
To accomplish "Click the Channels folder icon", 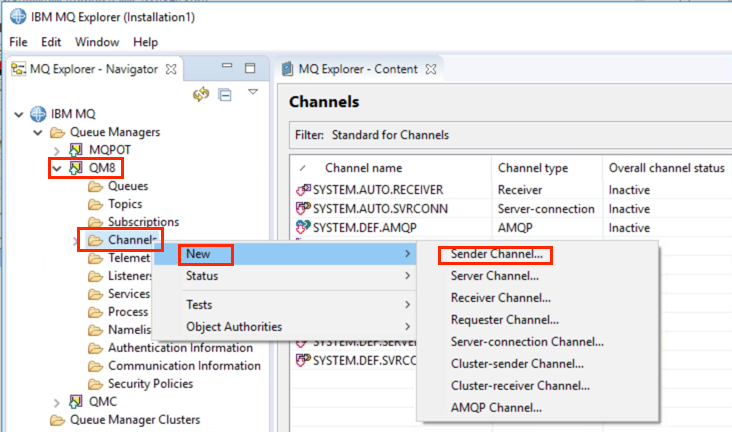I will click(x=95, y=240).
